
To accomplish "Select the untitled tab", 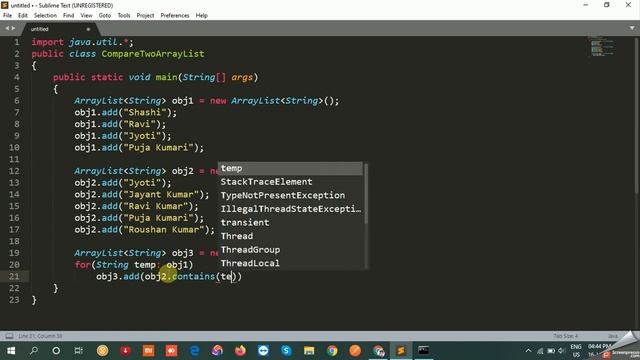I will 59,29.
